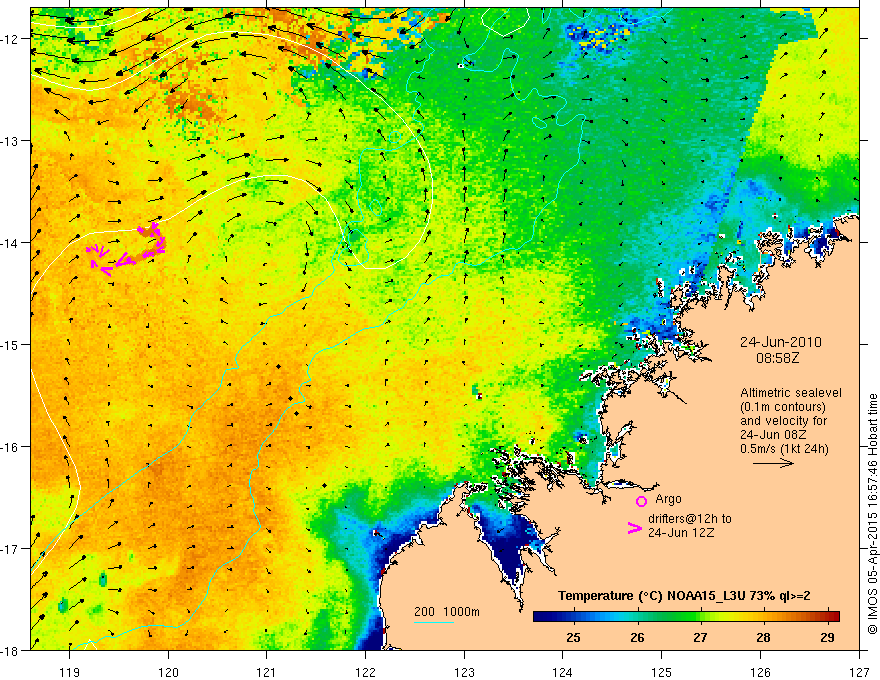Click latitude axis label -15
Image resolution: width=880 pixels, height=680 pixels.
click(x=10, y=344)
